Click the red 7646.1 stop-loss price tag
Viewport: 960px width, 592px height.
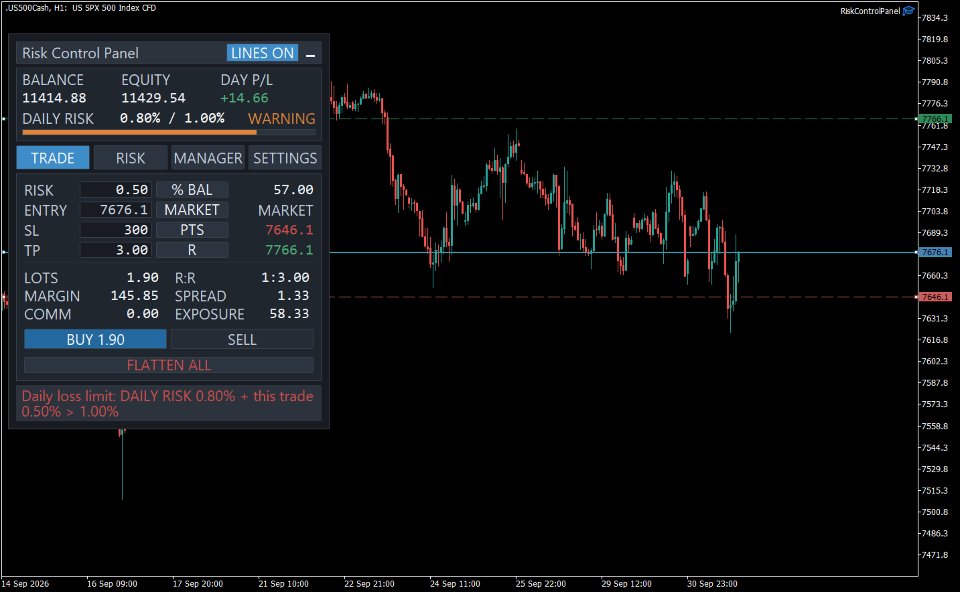pyautogui.click(x=934, y=297)
